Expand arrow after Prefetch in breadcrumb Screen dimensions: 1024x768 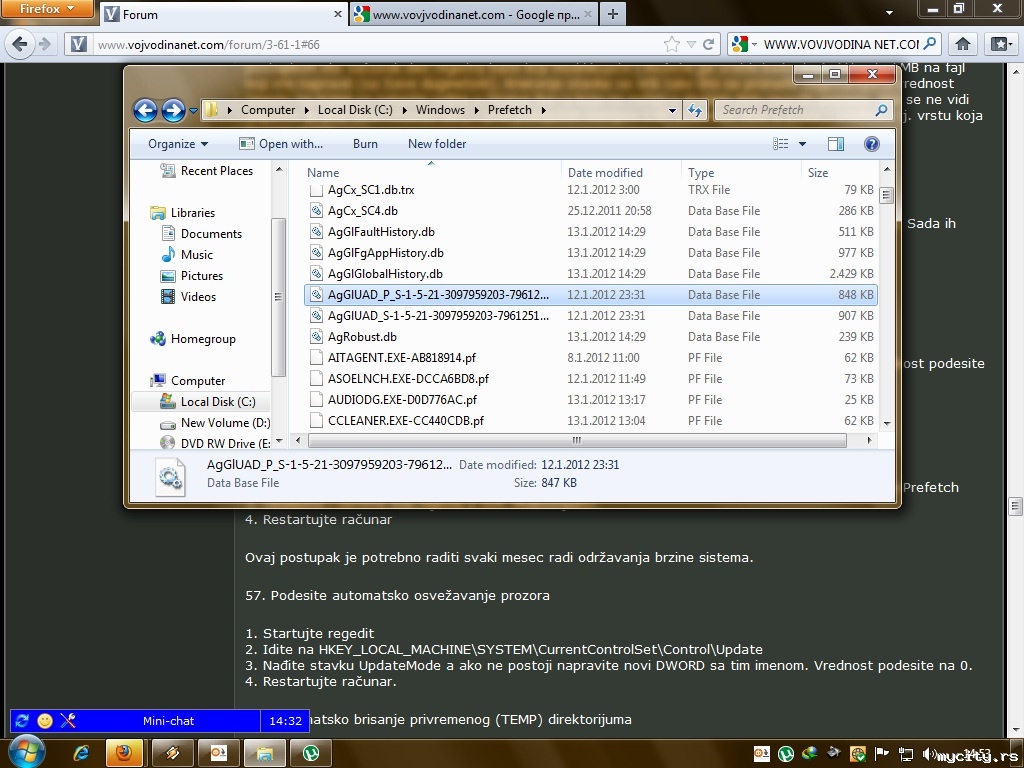pyautogui.click(x=543, y=110)
